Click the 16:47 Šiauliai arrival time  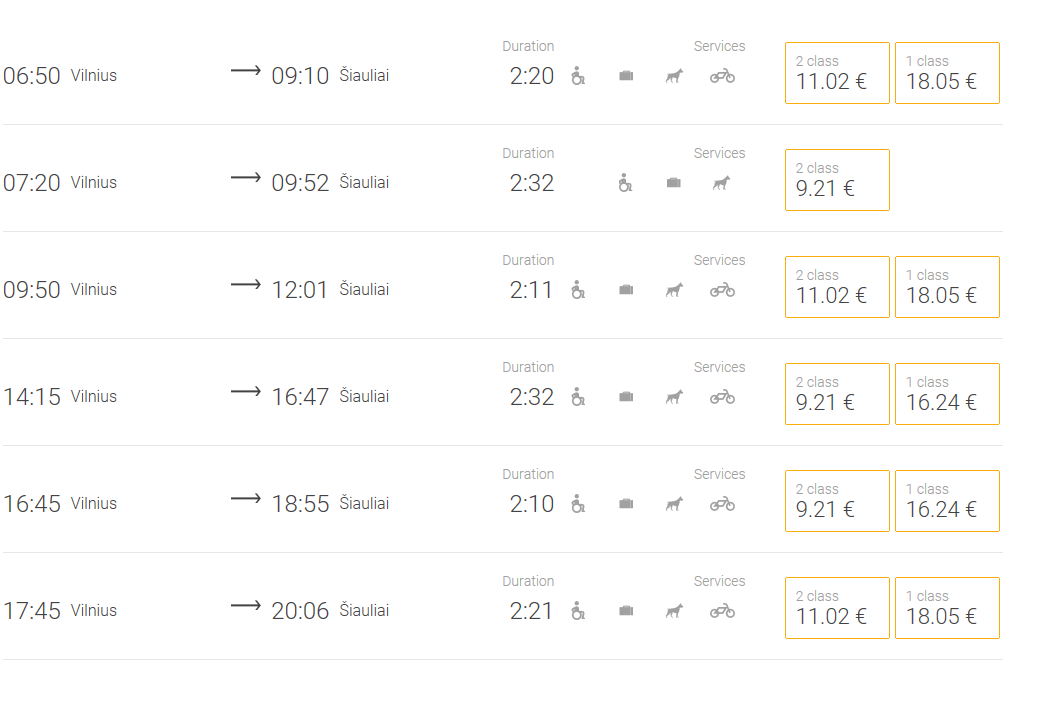[x=300, y=397]
